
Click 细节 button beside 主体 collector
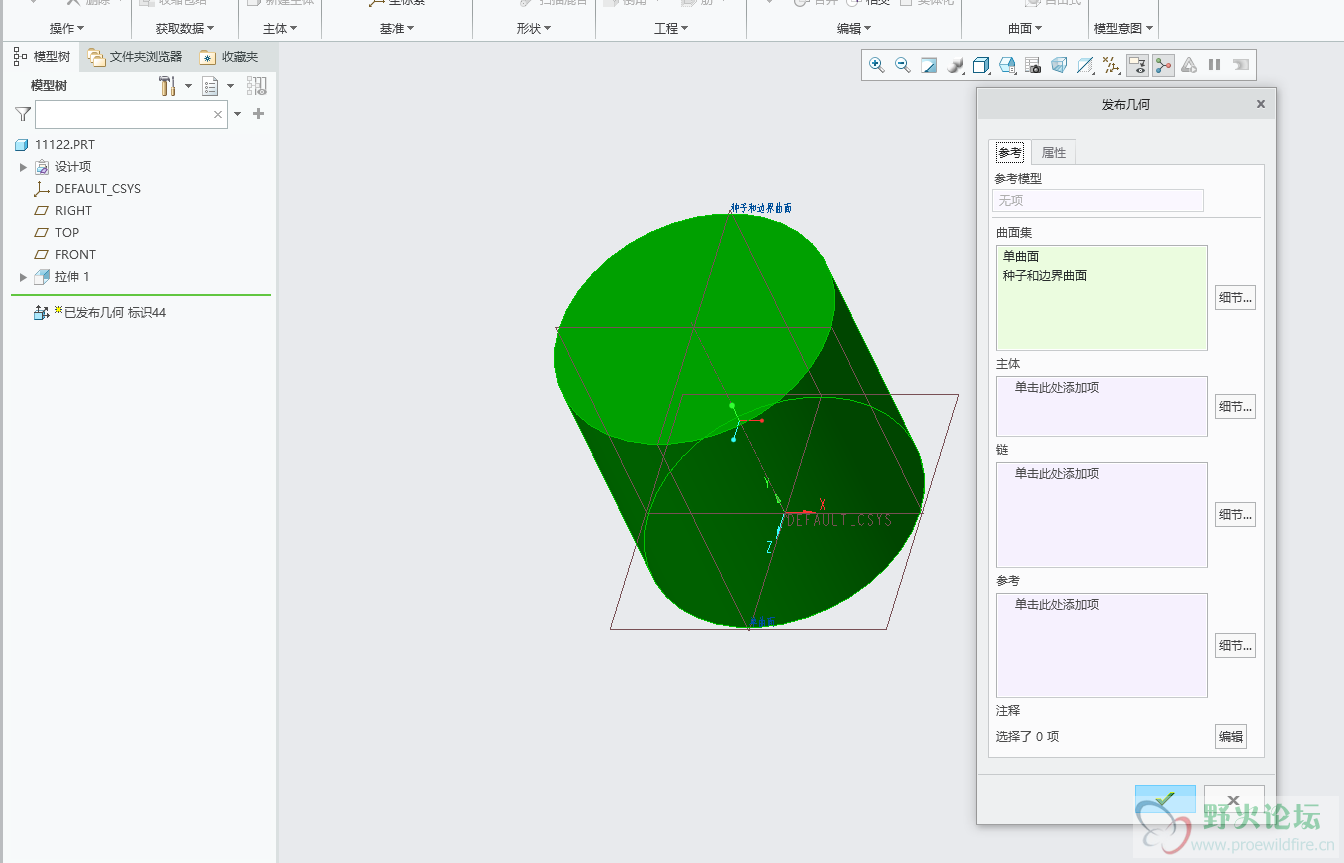(1235, 406)
